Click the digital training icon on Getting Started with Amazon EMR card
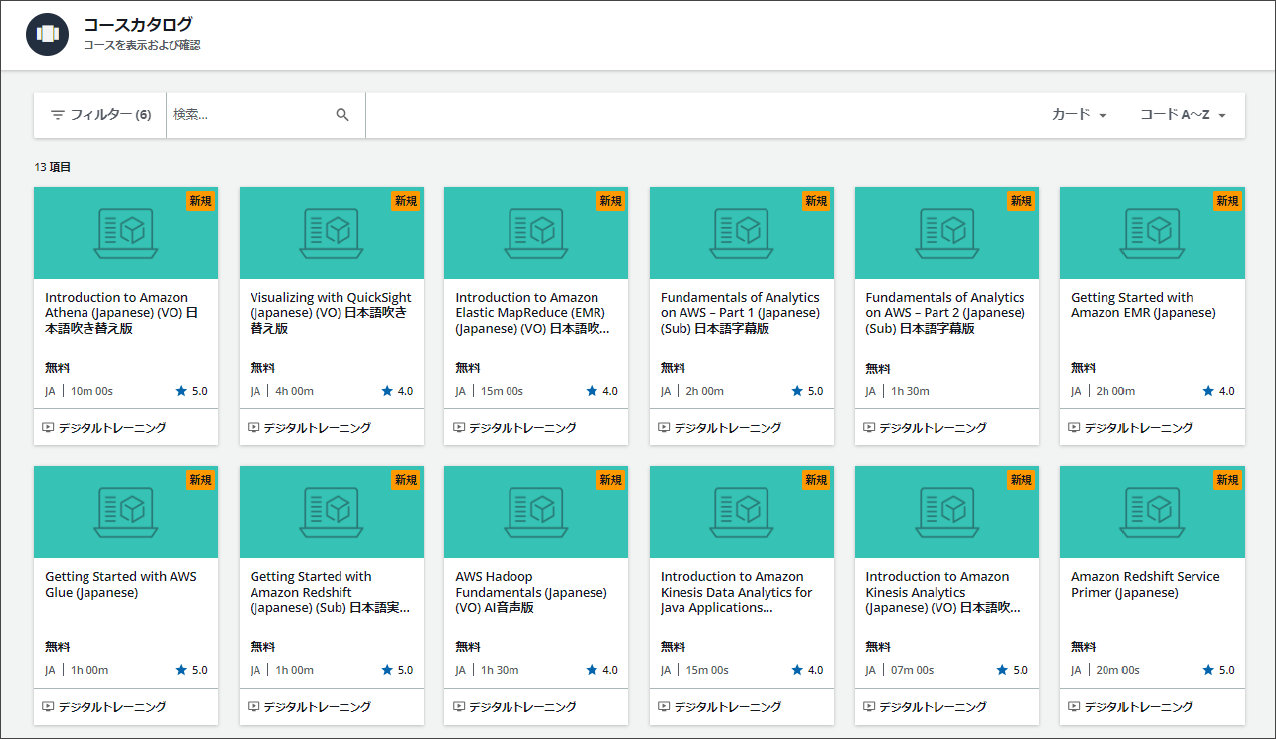 1074,427
